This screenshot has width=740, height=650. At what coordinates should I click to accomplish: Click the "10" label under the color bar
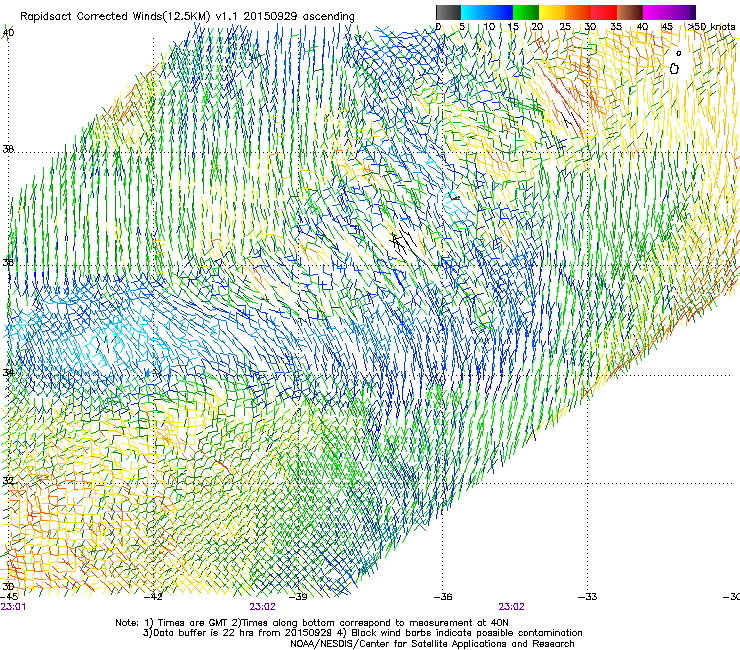pyautogui.click(x=489, y=27)
